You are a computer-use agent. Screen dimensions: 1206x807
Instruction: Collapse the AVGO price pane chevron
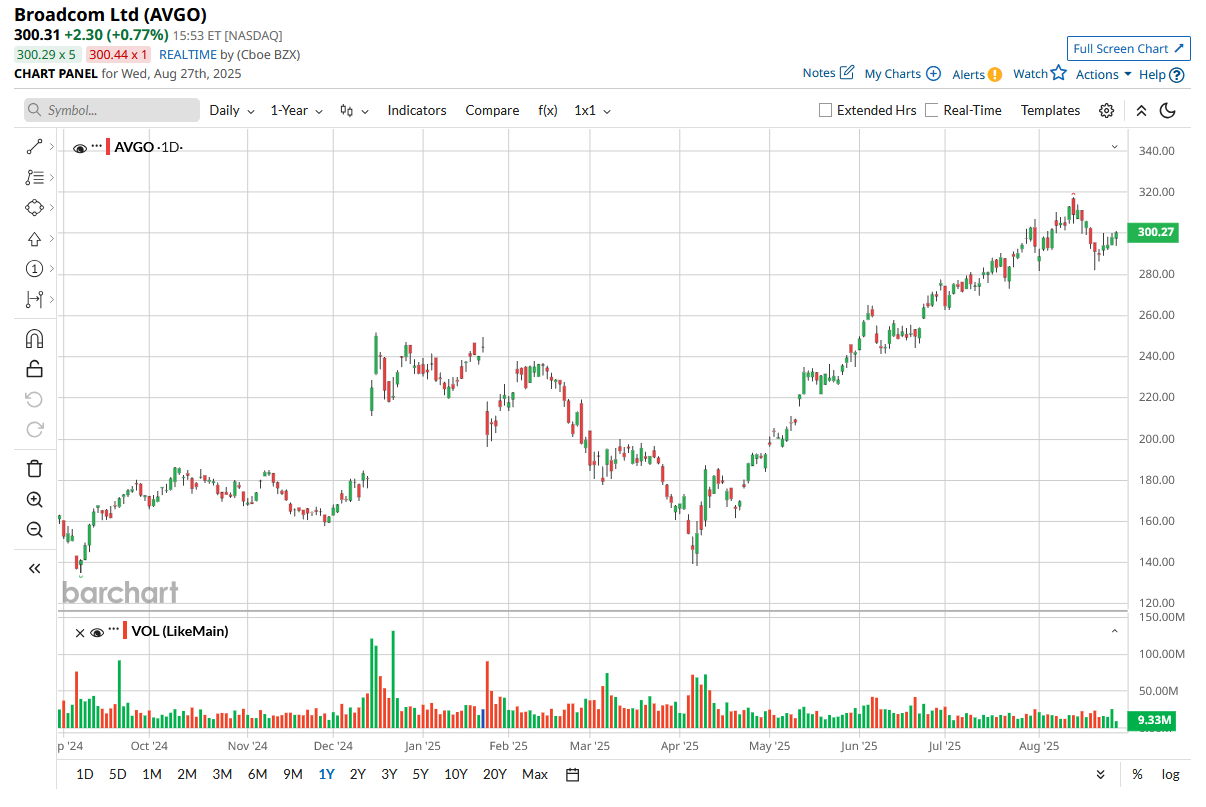(1114, 147)
